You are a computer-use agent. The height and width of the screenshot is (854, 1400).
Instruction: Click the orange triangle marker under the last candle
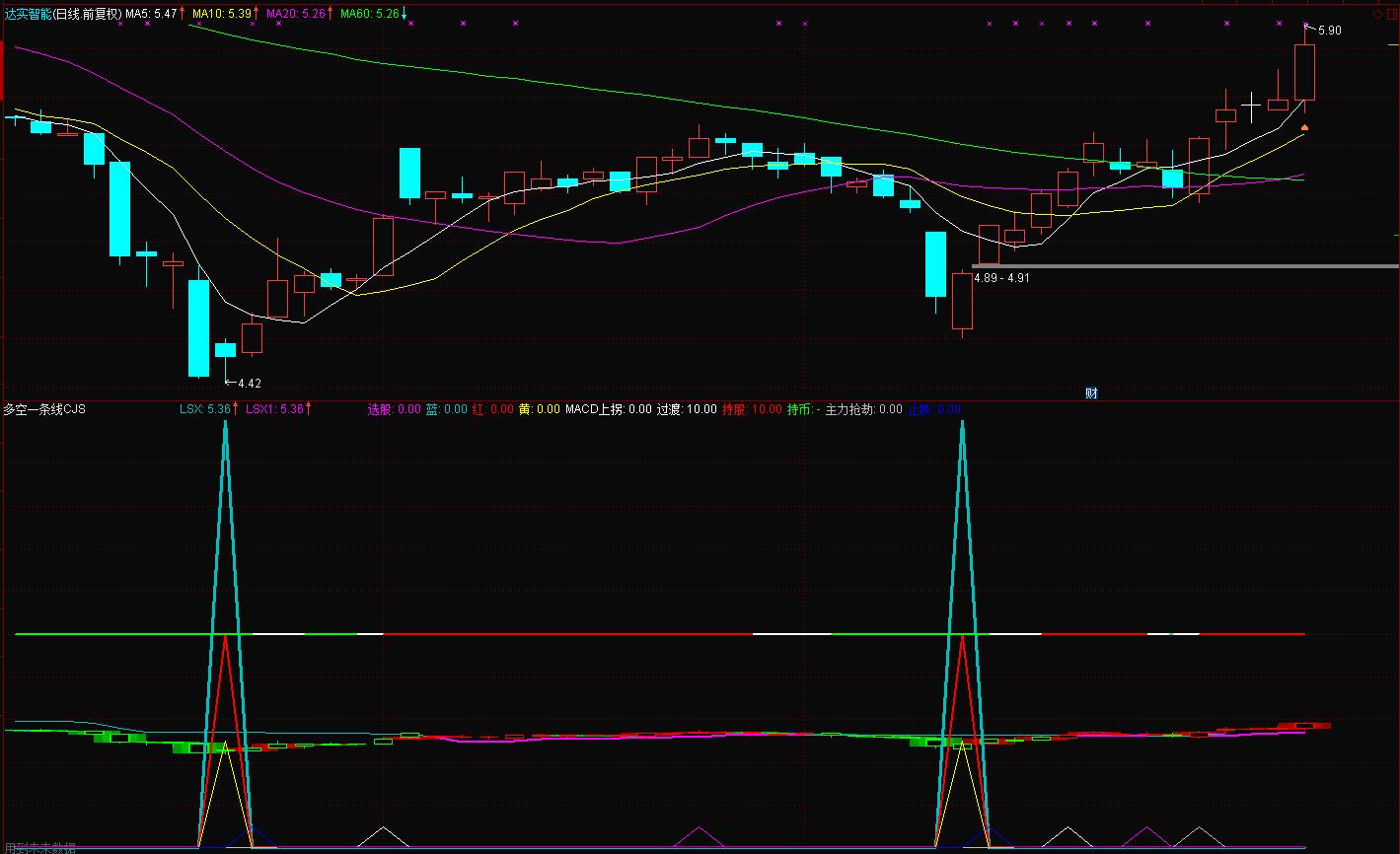point(1305,127)
